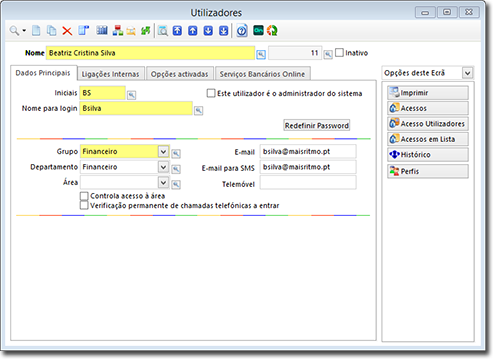
Task: Click the magnifier search icon in toolbar
Action: point(14,31)
